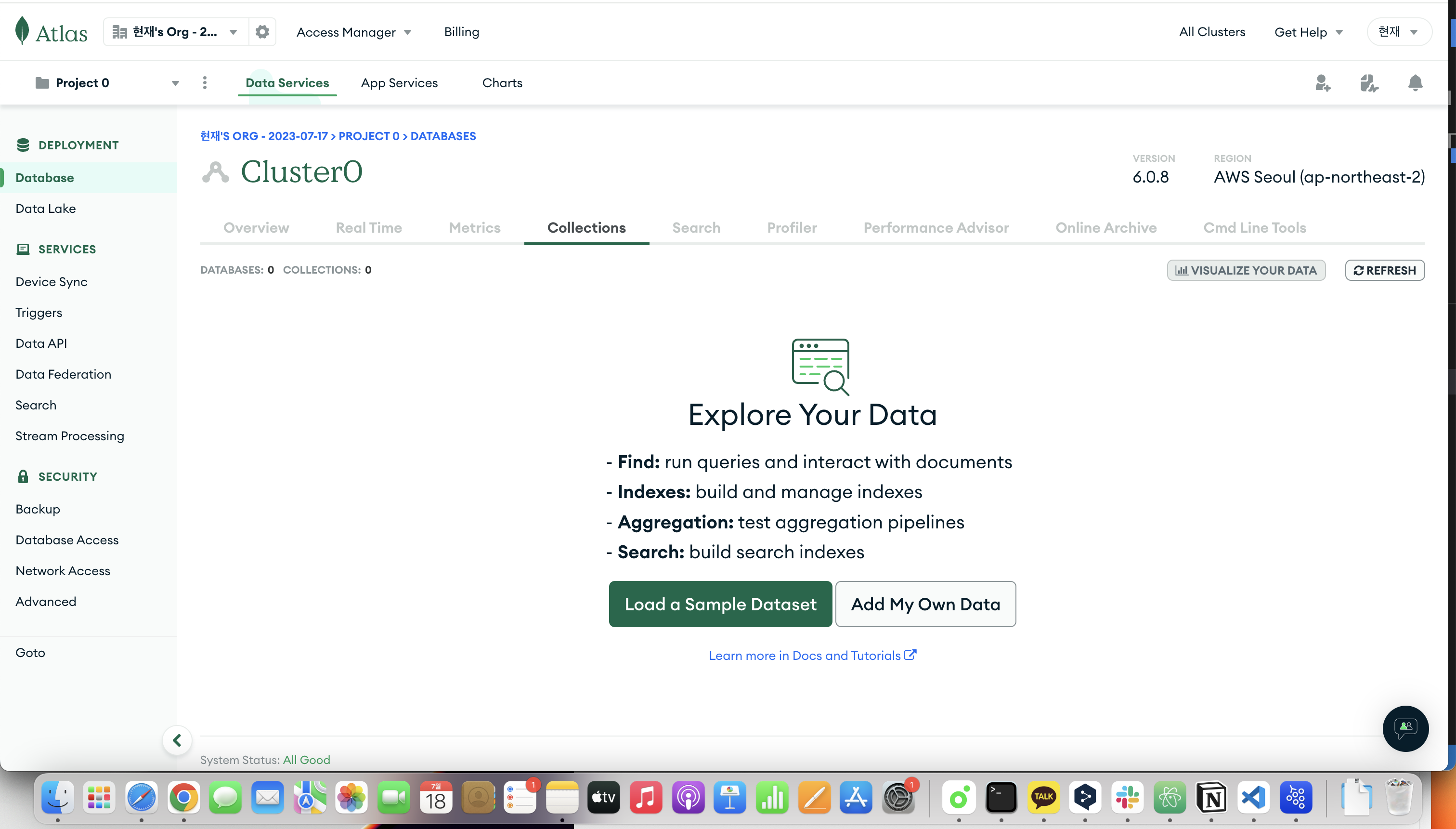
Task: Switch to the Data Services tab
Action: pyautogui.click(x=287, y=83)
